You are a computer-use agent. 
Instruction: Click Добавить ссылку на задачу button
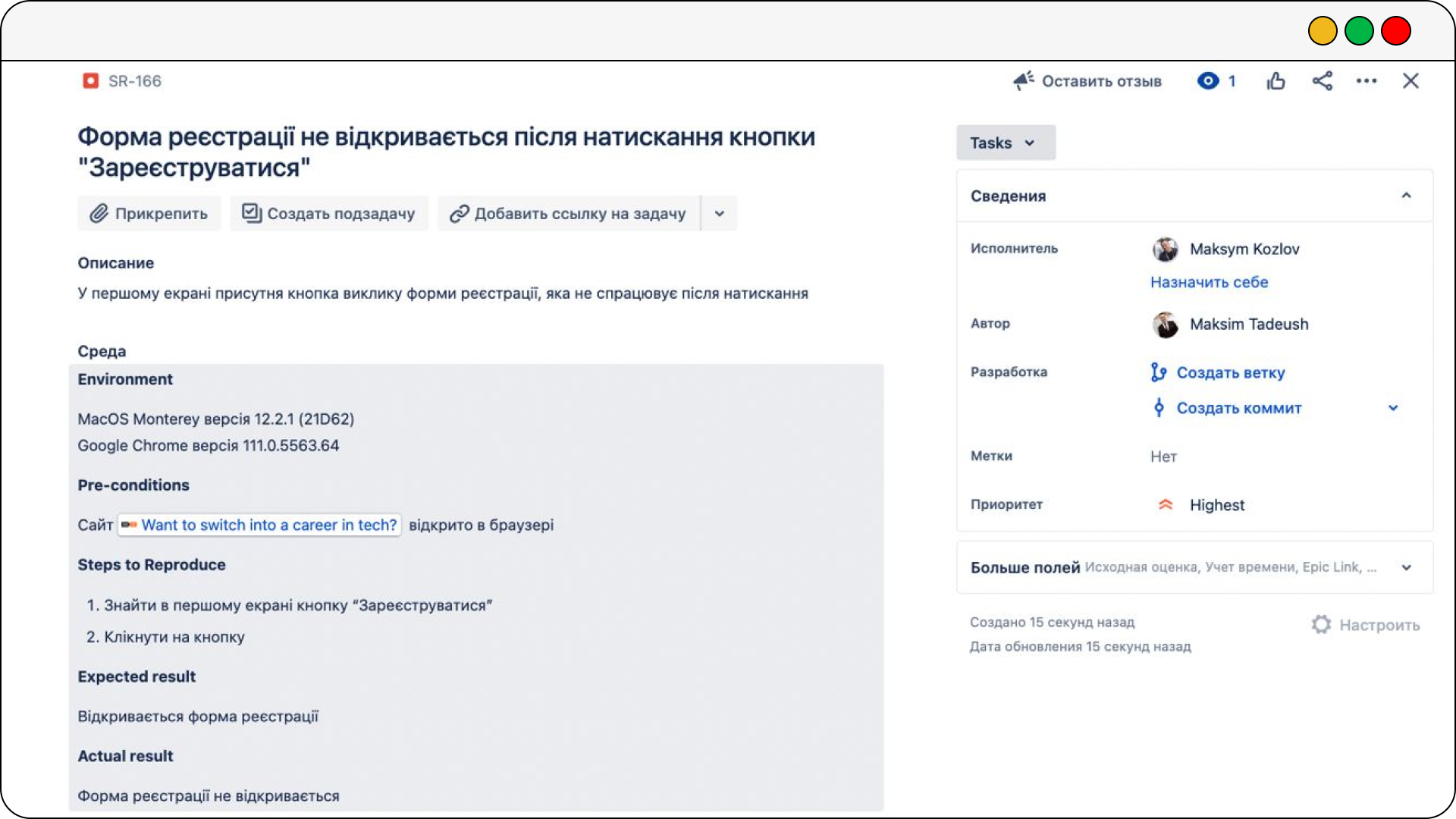click(x=569, y=213)
